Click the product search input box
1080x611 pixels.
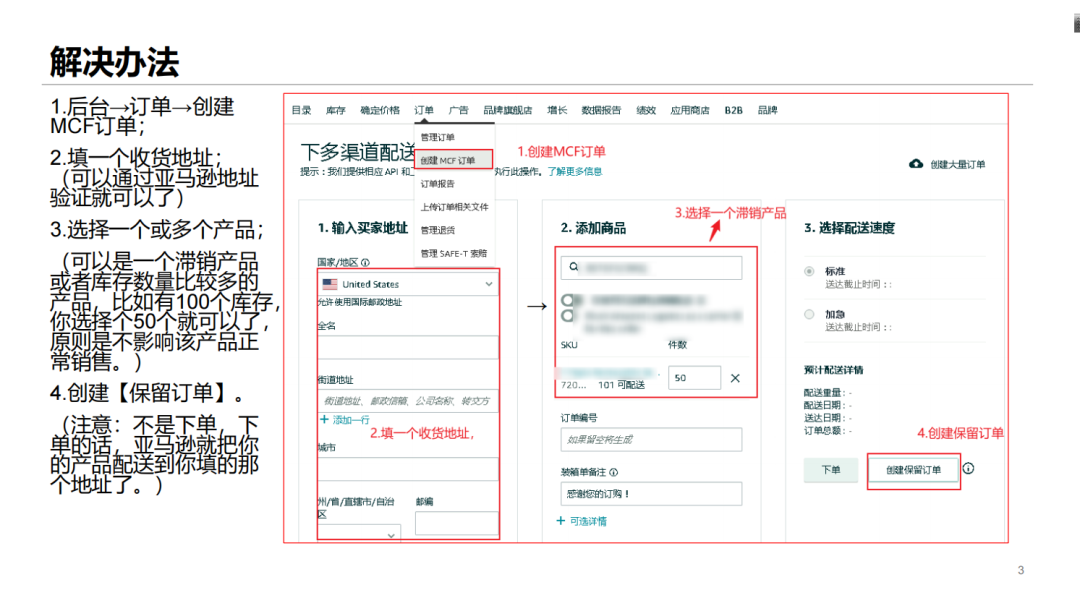click(652, 267)
